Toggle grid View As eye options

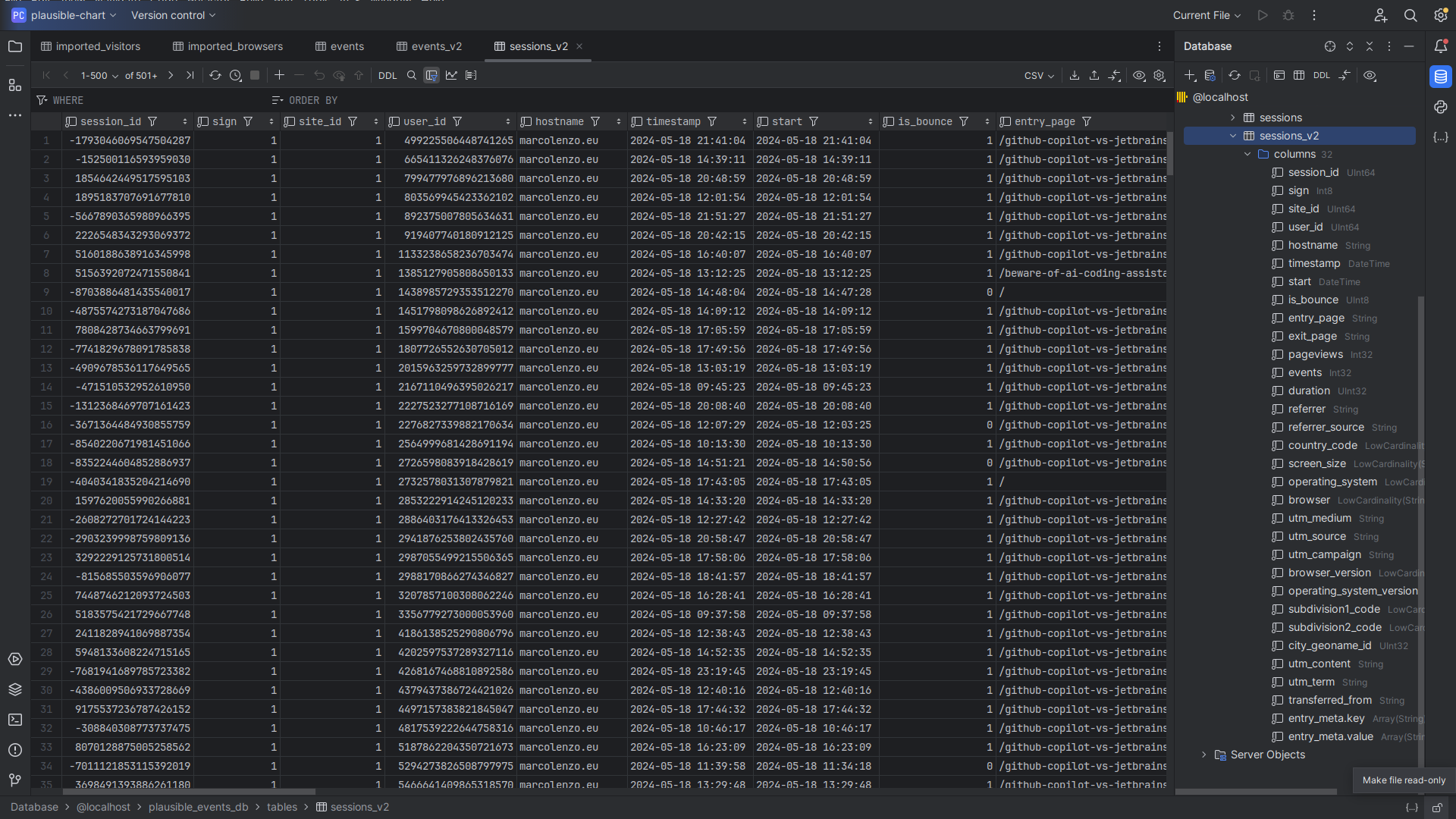pyautogui.click(x=1139, y=76)
